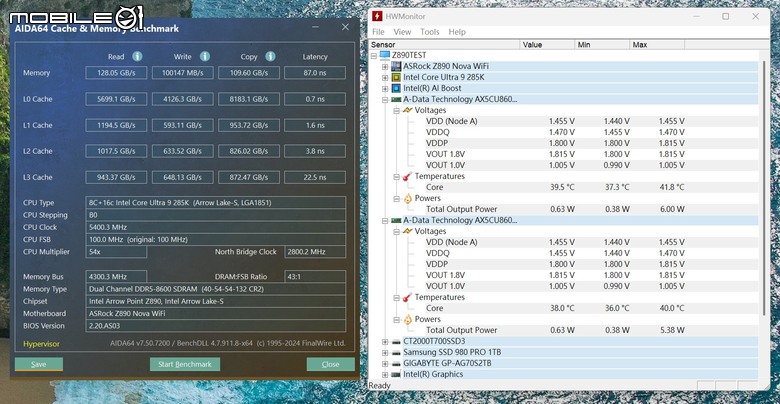Click the CPU Type field in AIDA64

[x=215, y=203]
